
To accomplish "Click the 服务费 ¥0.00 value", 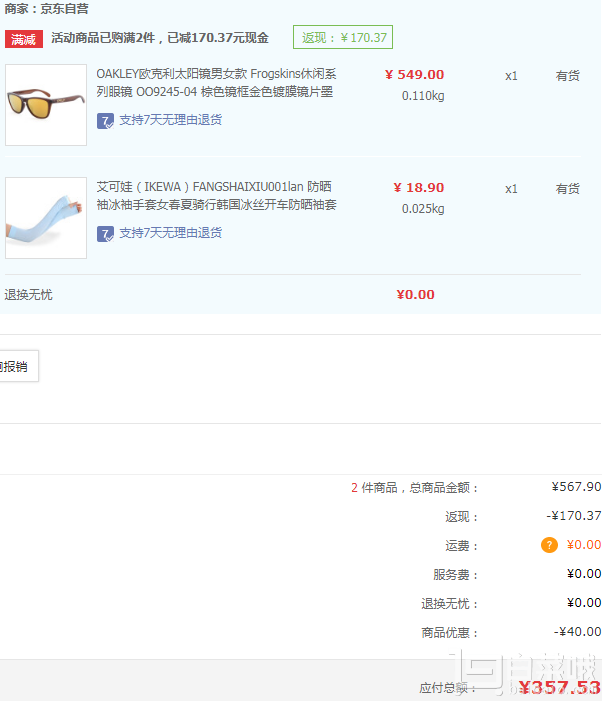I will [x=584, y=574].
